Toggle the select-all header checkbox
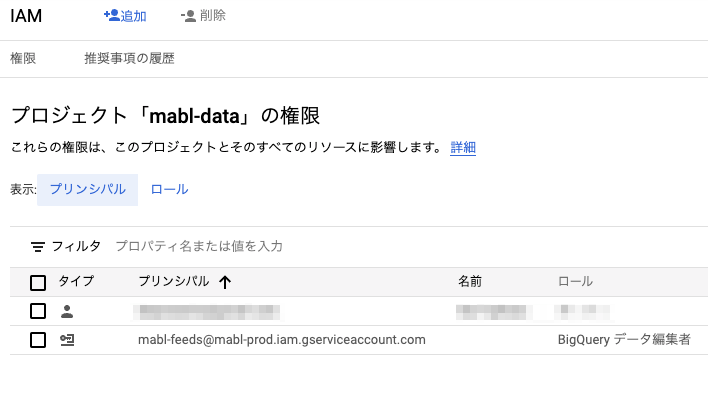Viewport: 708px width, 412px height. coord(38,282)
